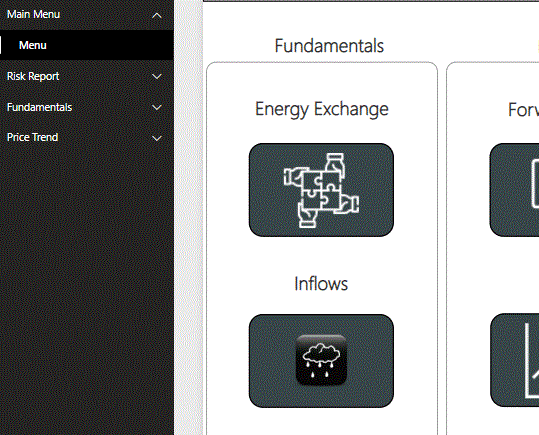
Task: Click the Main Menu section label
Action: (x=33, y=14)
